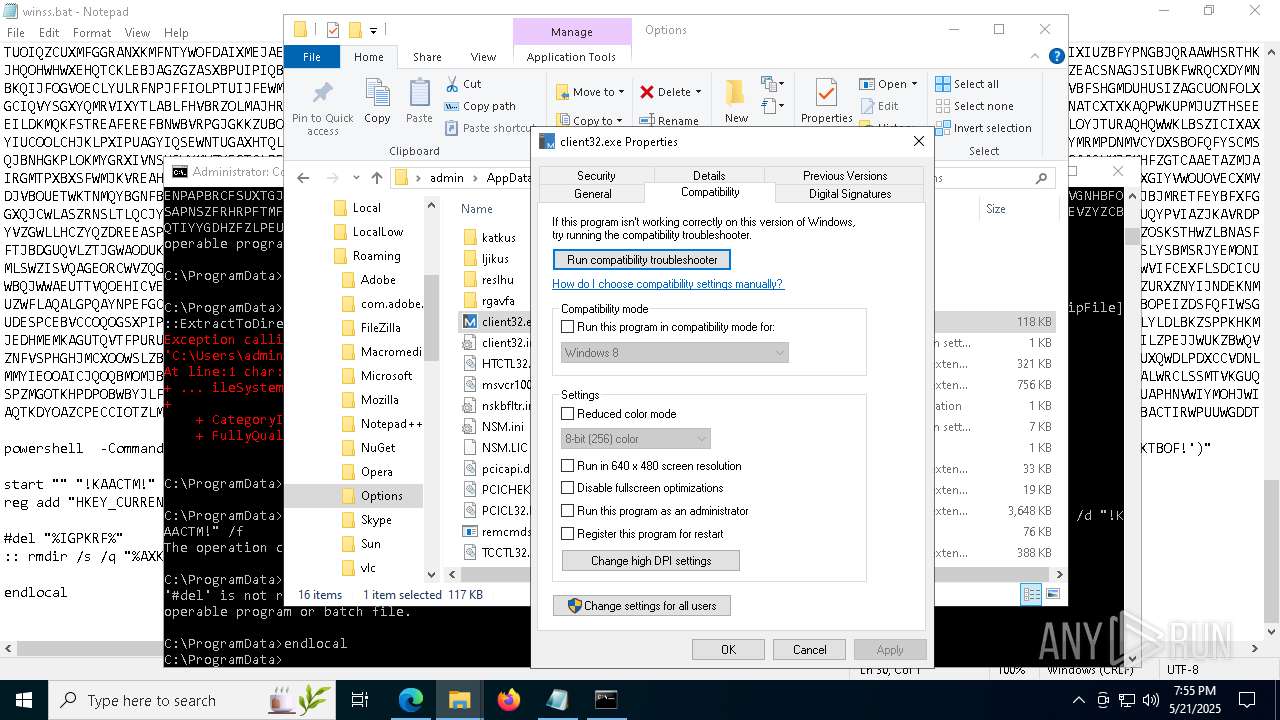Click Copy path in Clipboard group
Viewport: 1280px width, 720px height.
(479, 106)
